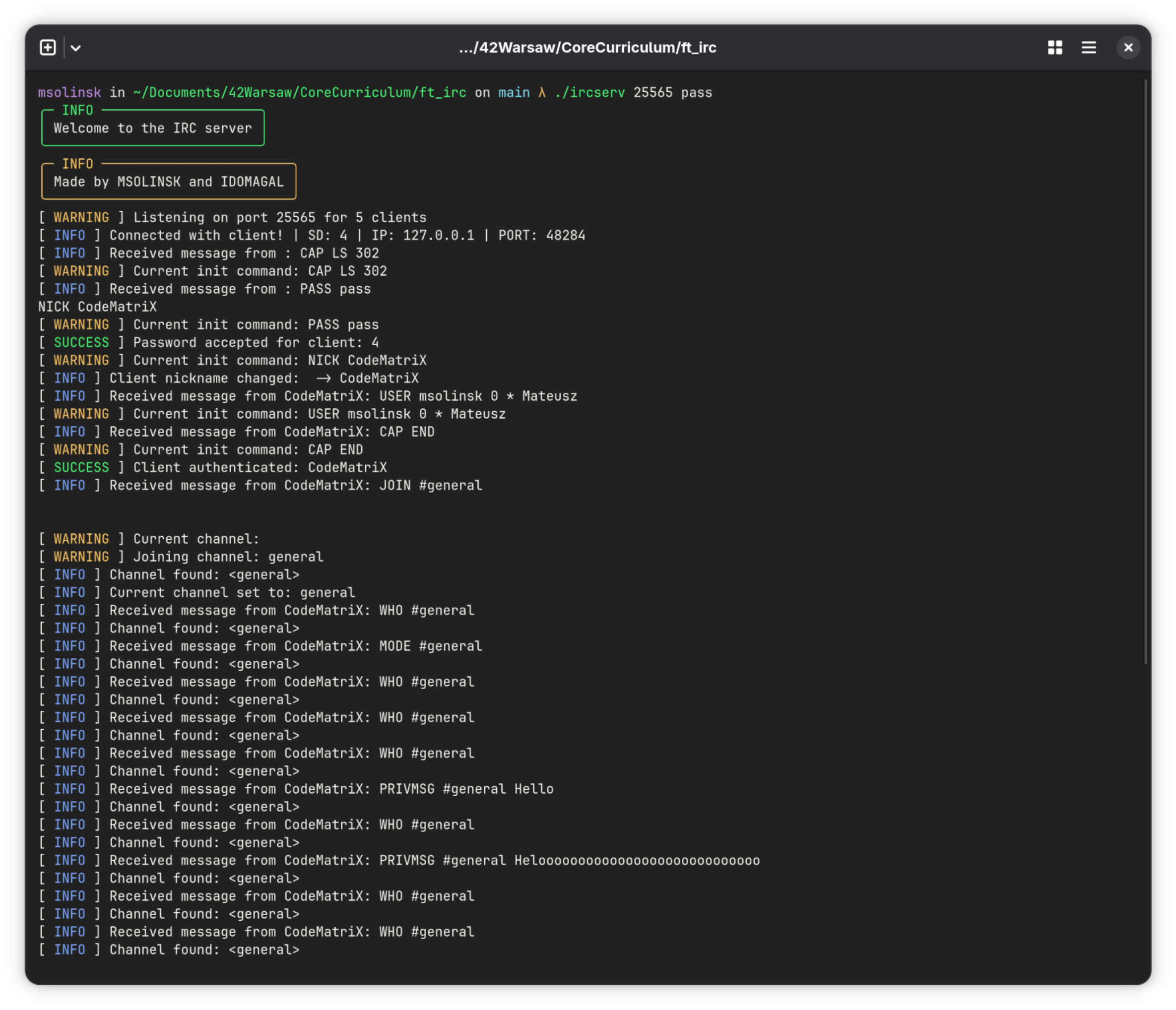This screenshot has height=1010, width=1176.
Task: Close the terminal window
Action: pyautogui.click(x=1128, y=48)
